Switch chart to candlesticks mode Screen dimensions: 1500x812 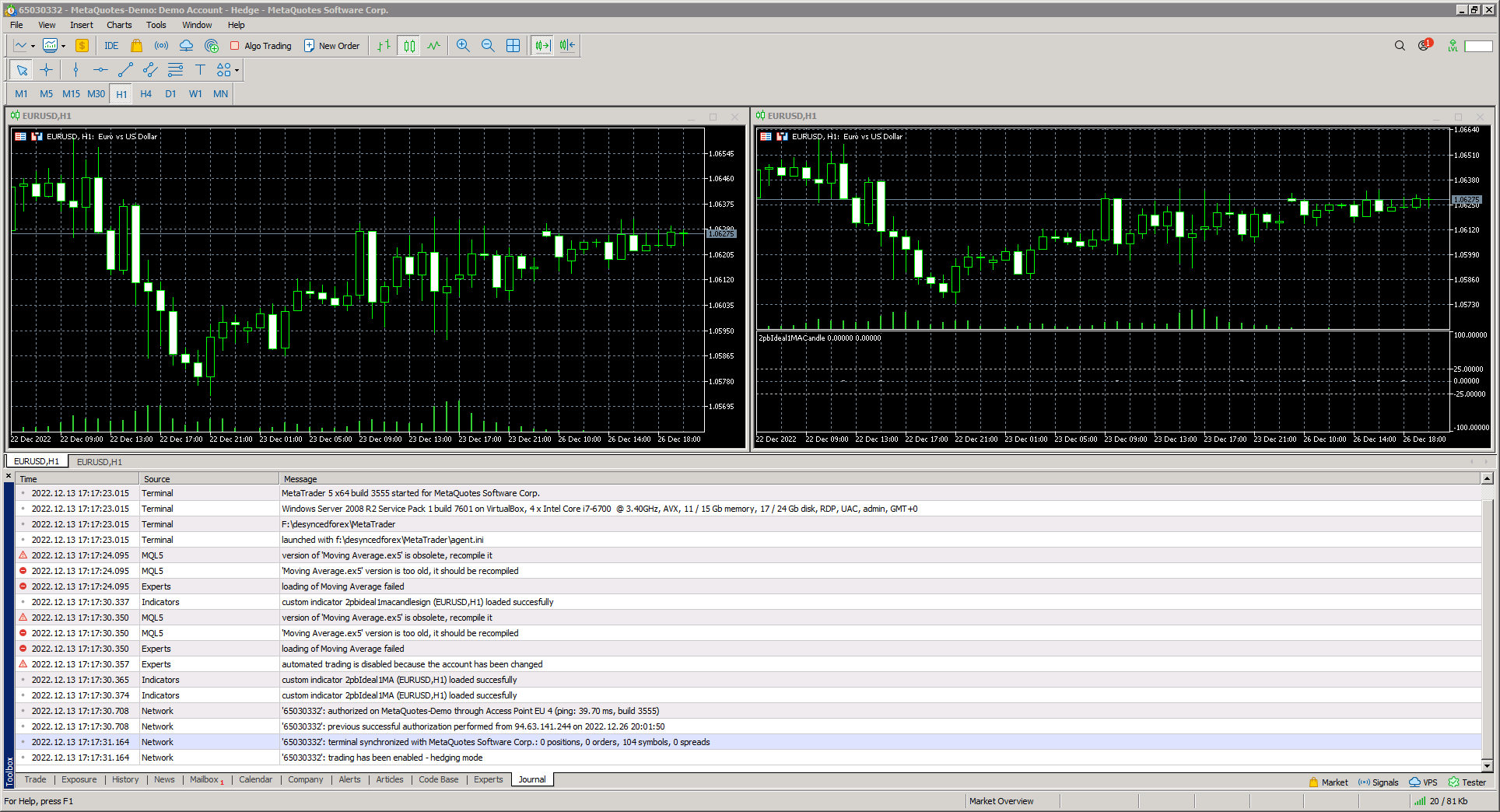[x=409, y=46]
